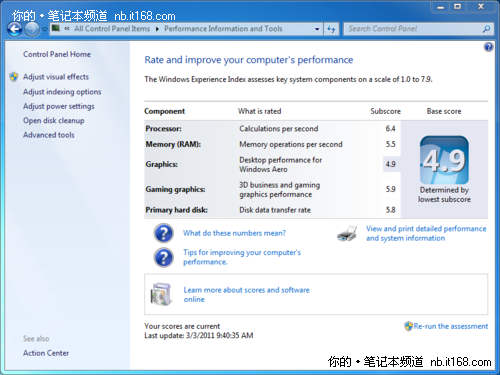Open the Help question mark icon
The height and width of the screenshot is (375, 500).
click(x=488, y=47)
